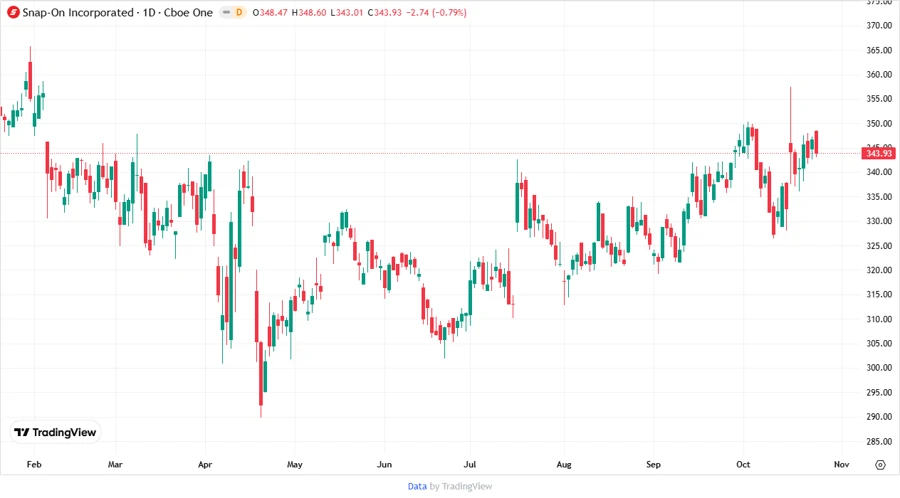Click the 370.00 price axis label
Screen dimensions: 900x498
(x=879, y=25)
